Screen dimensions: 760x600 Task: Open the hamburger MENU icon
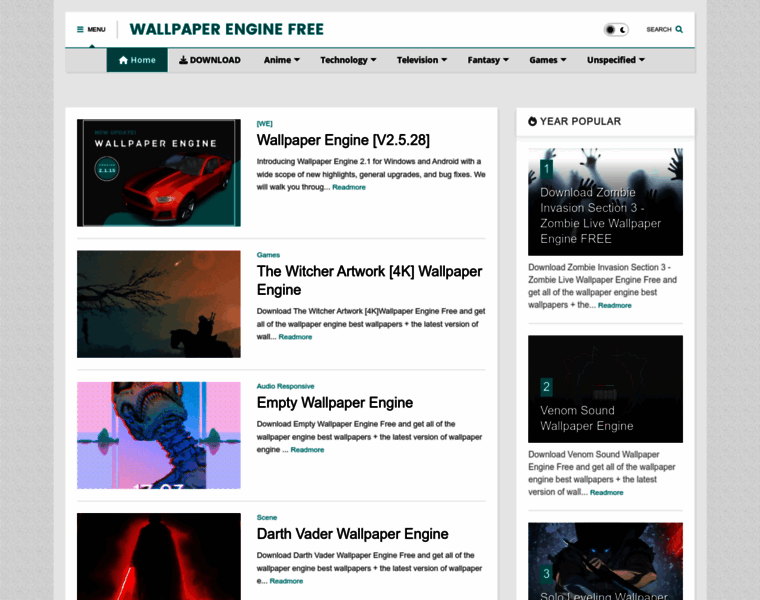click(80, 30)
